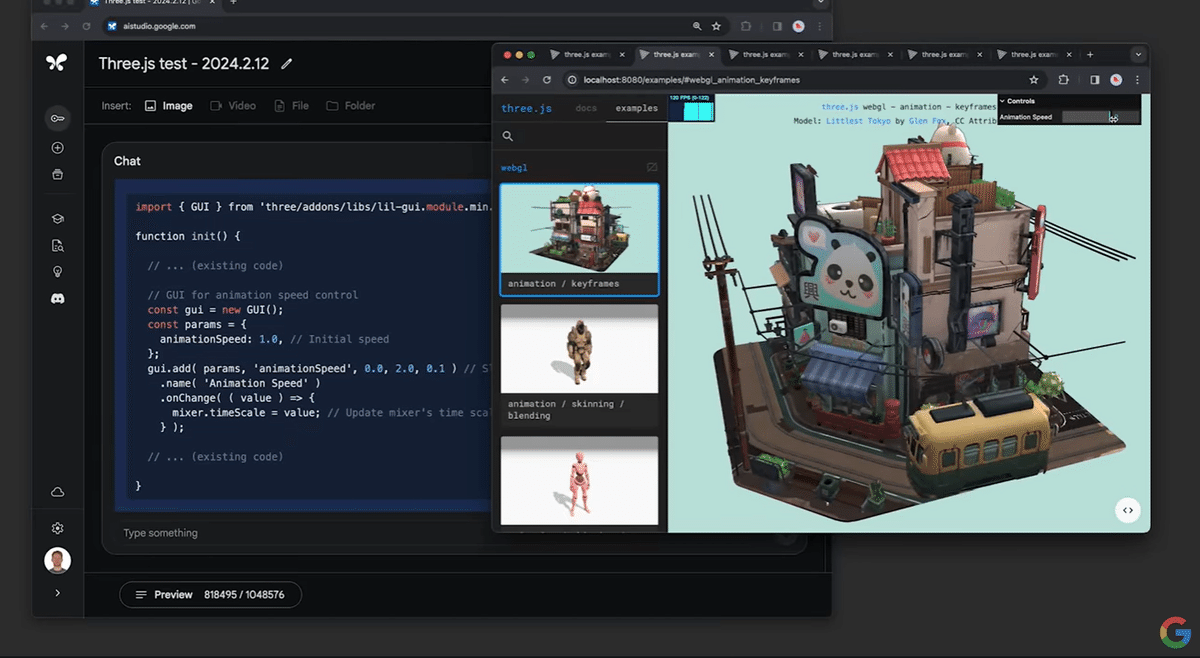1200x658 pixels.
Task: Bookmark the AI Studio page with star
Action: [x=717, y=26]
